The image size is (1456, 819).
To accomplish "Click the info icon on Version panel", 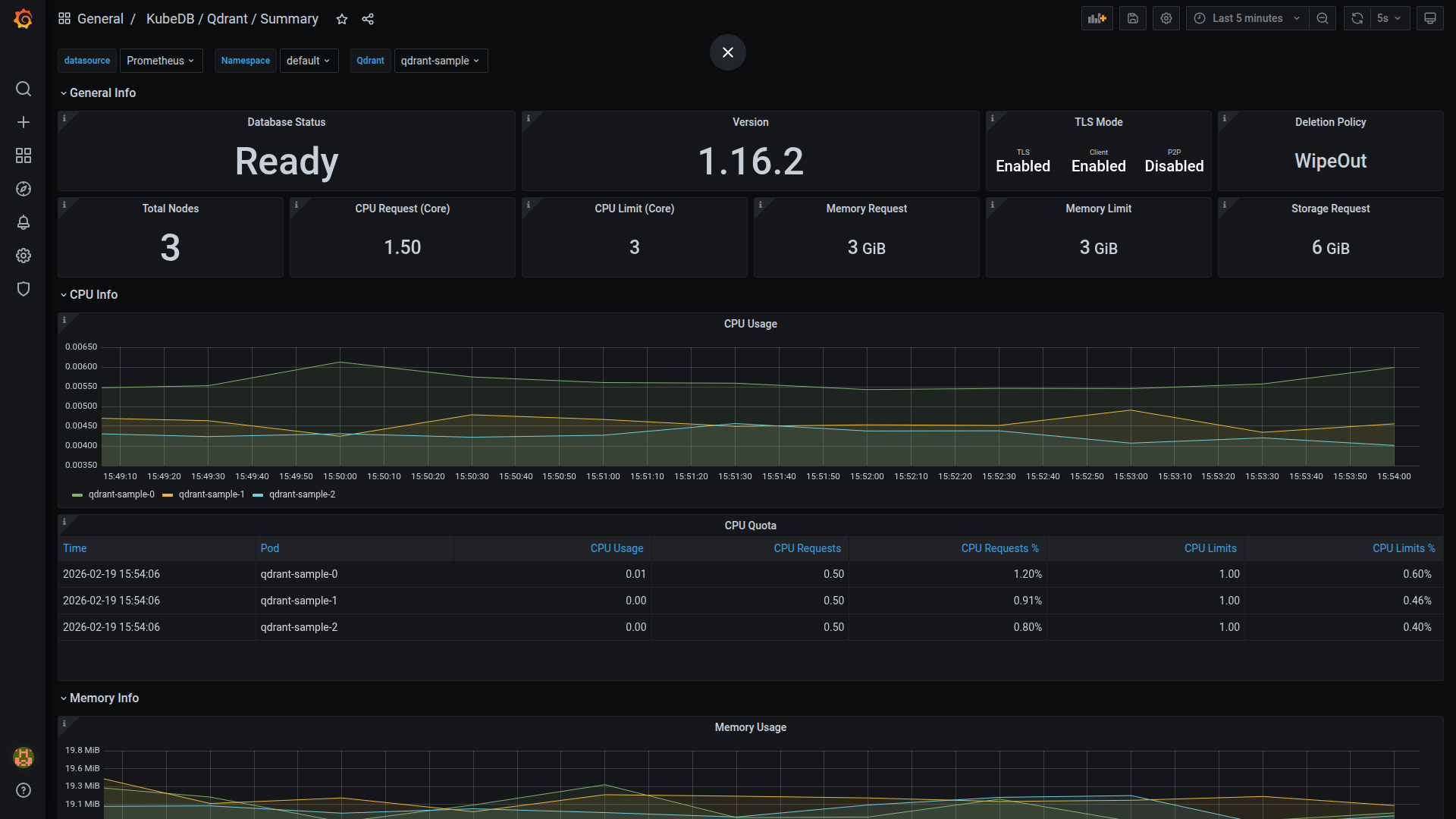I will click(x=529, y=118).
